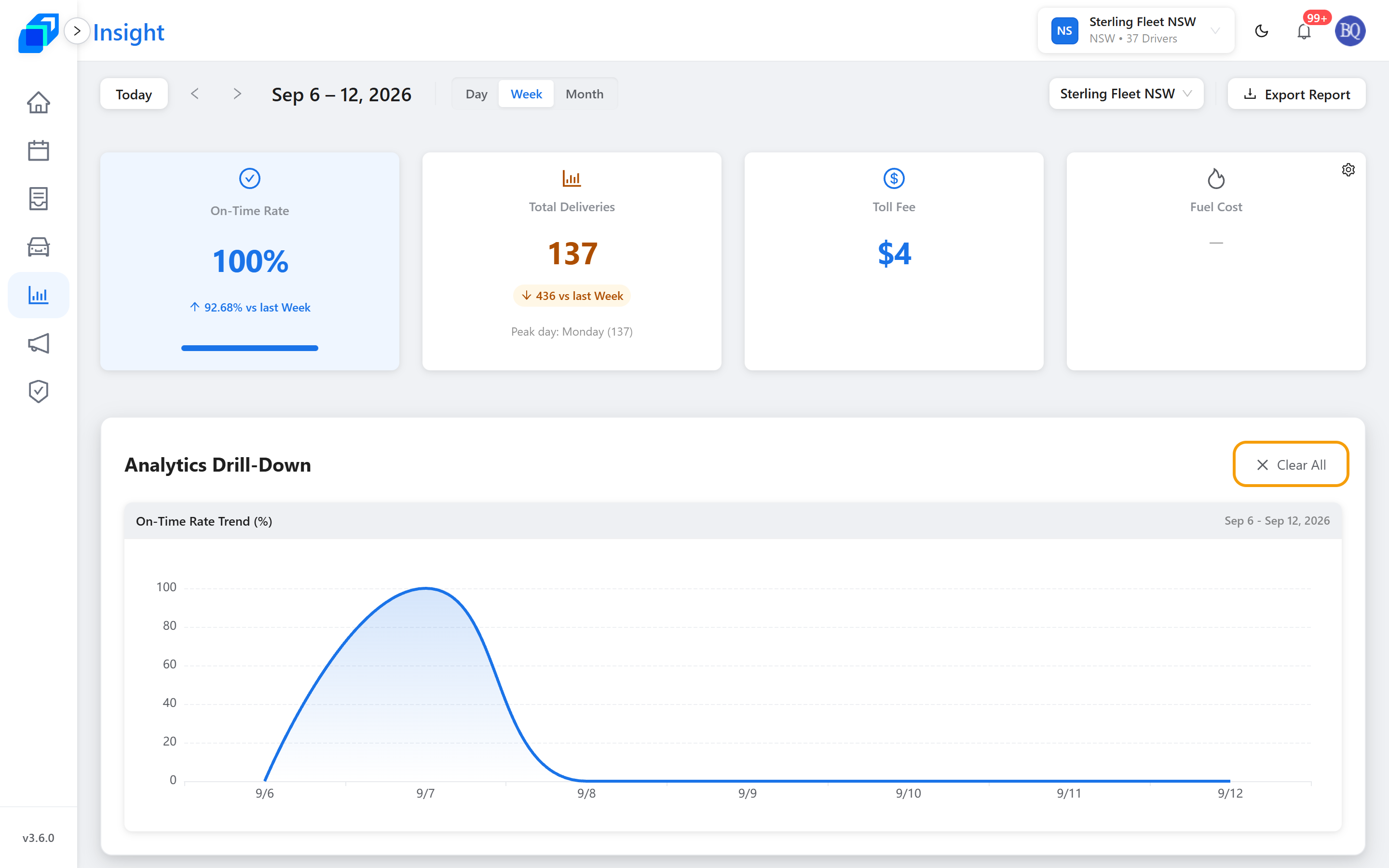This screenshot has height=868, width=1389.
Task: Click the 100% on-time value
Action: tap(250, 261)
